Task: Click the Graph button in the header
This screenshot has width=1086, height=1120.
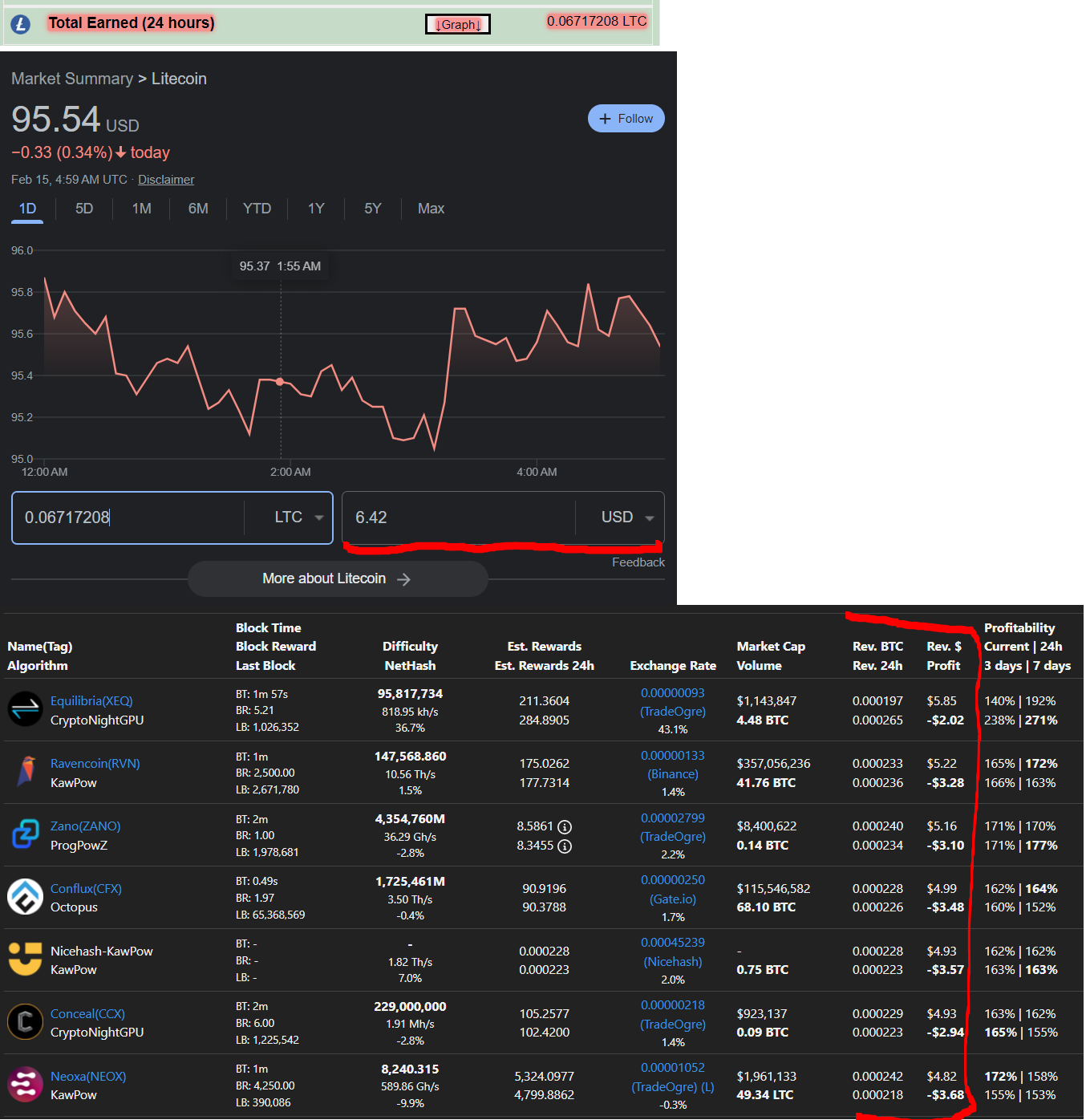Action: point(457,24)
